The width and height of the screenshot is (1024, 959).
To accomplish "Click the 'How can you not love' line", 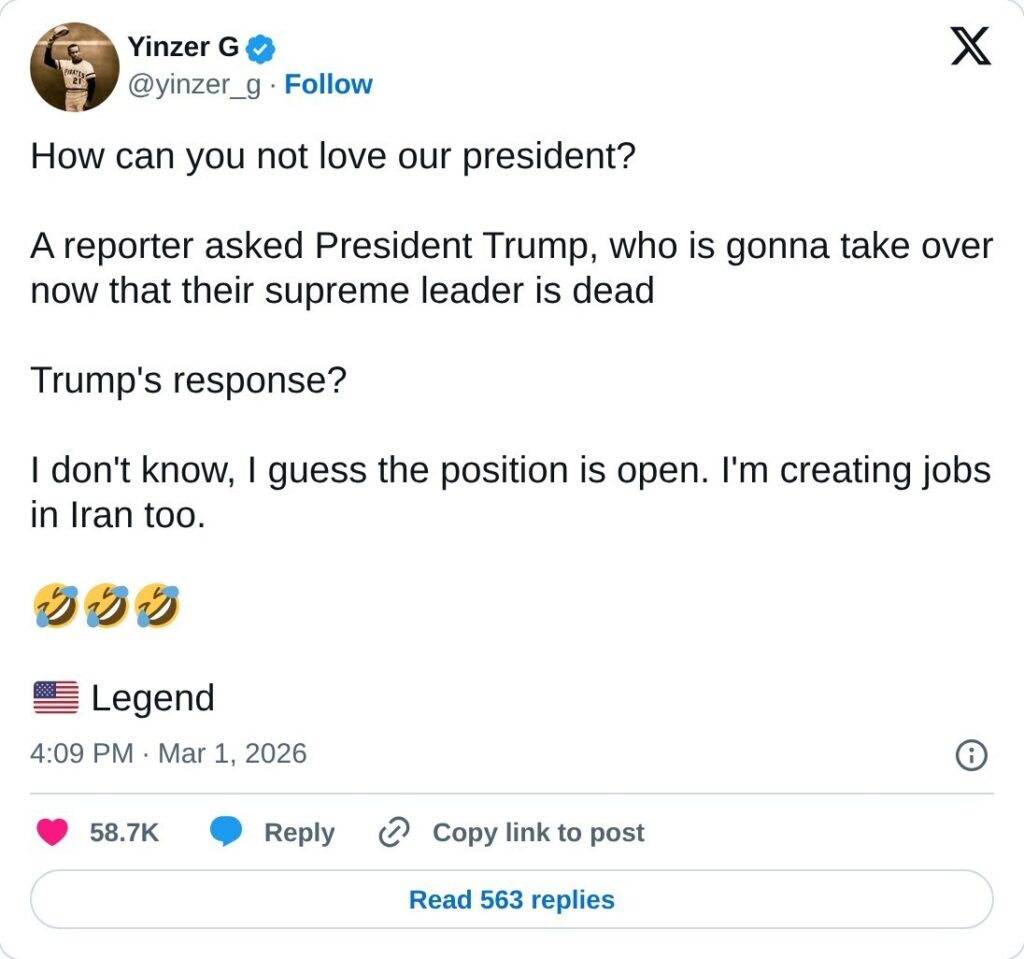I will (x=333, y=156).
